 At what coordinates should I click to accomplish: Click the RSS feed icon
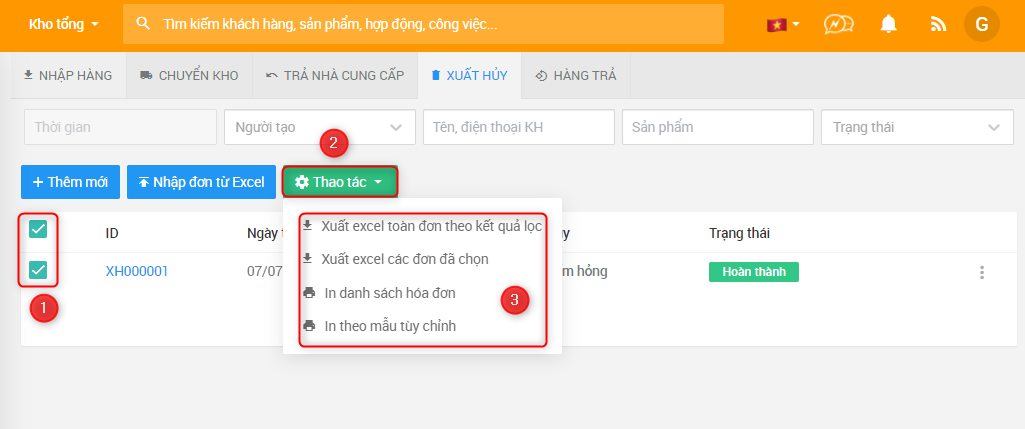937,24
